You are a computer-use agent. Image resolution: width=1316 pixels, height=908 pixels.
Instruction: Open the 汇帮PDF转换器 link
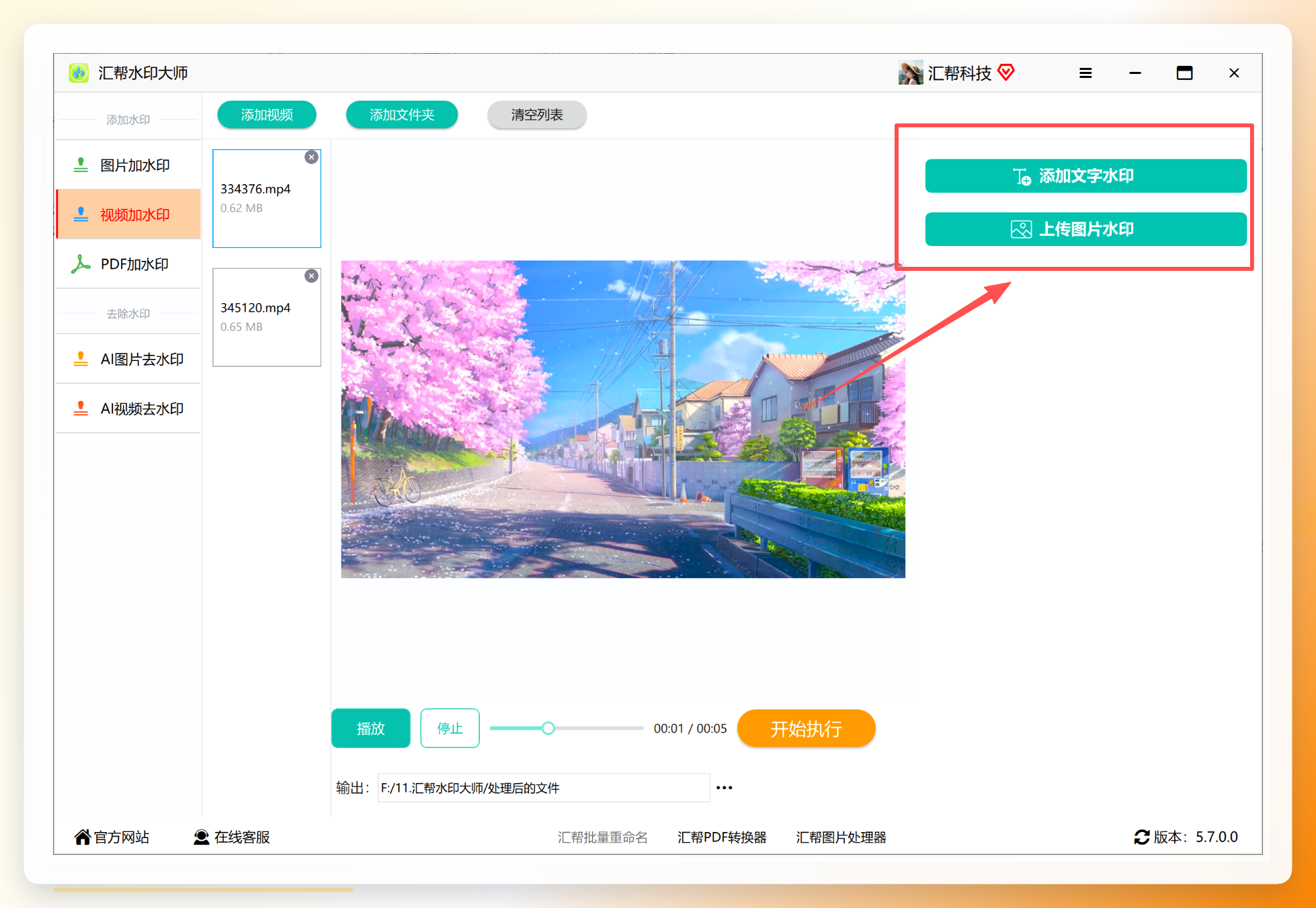coord(722,837)
